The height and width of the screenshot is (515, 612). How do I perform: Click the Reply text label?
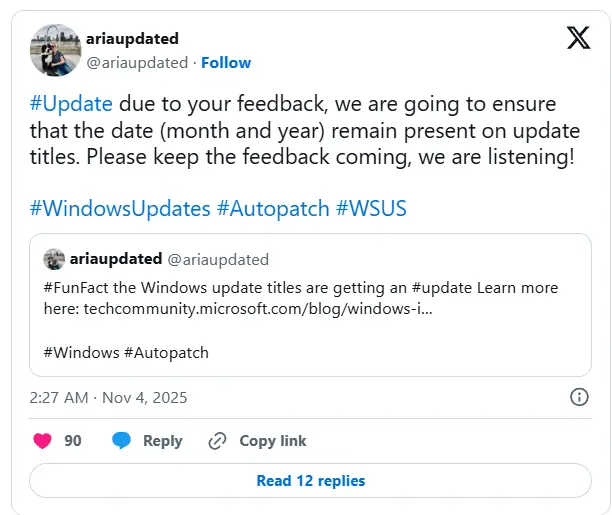[162, 441]
